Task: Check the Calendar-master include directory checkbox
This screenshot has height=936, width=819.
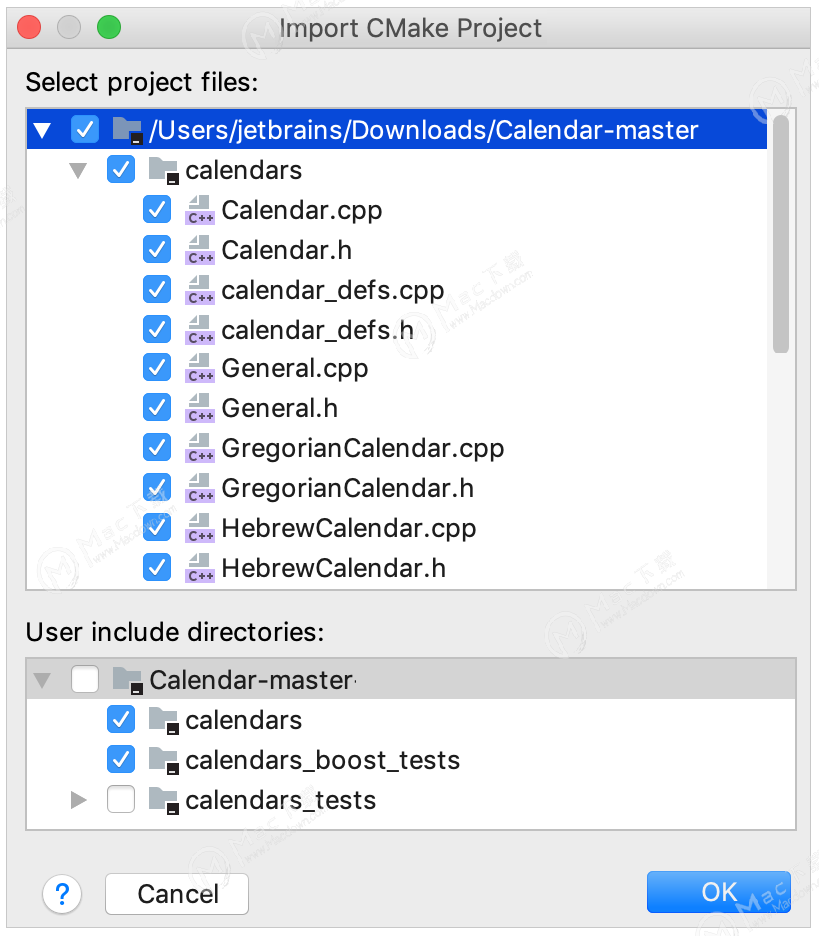Action: (x=85, y=679)
